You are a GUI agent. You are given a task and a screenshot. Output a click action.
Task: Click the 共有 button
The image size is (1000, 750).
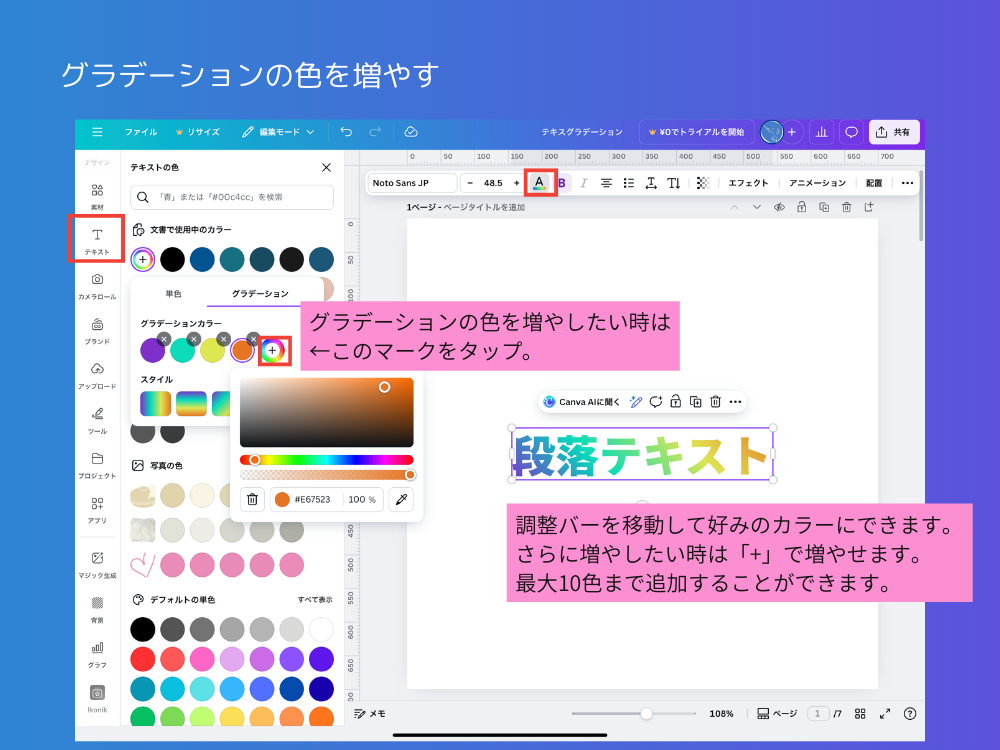893,131
